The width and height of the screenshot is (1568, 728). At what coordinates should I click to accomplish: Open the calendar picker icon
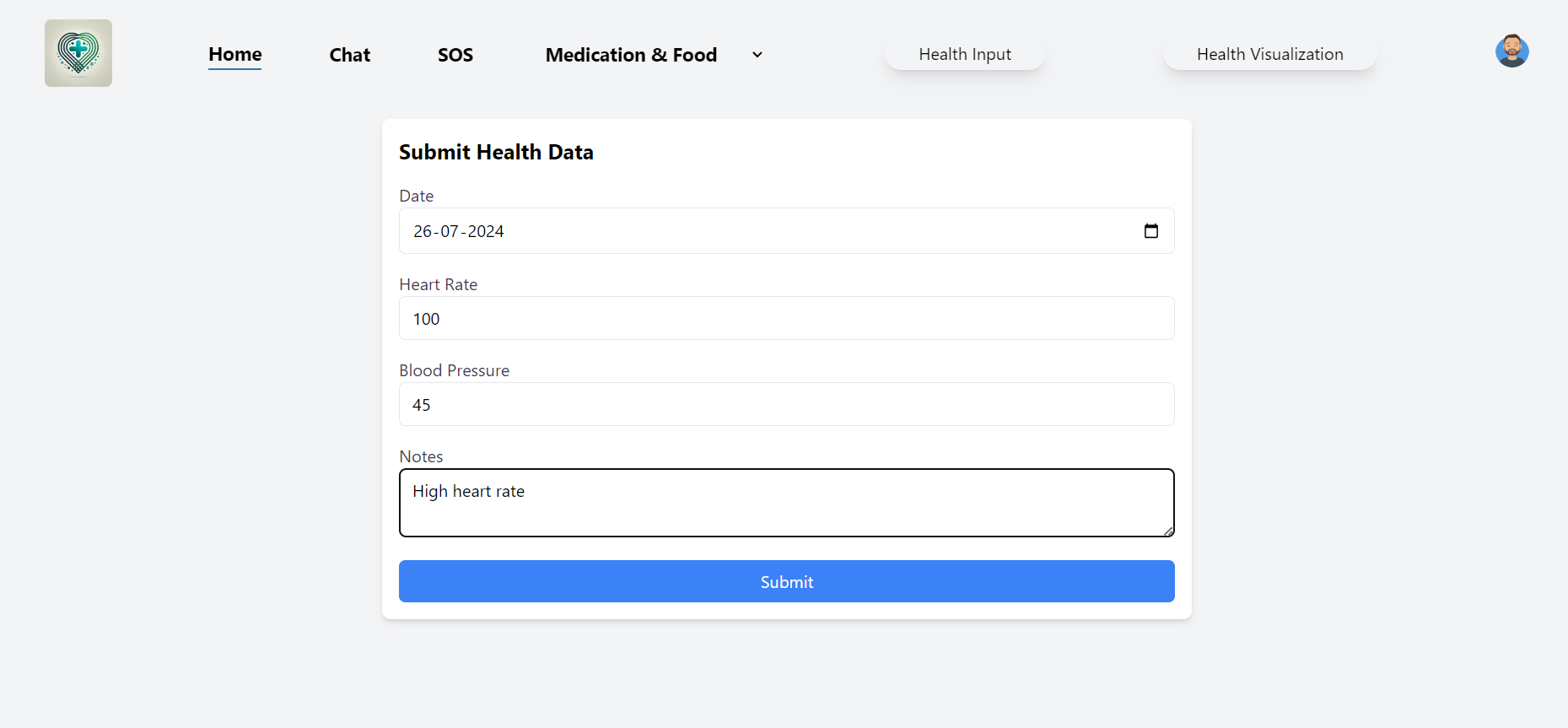tap(1150, 231)
